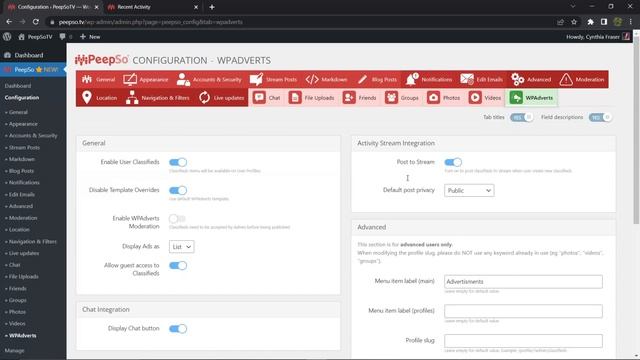640x360 pixels.
Task: Open the Edit Emails envelope icon
Action: [467, 79]
